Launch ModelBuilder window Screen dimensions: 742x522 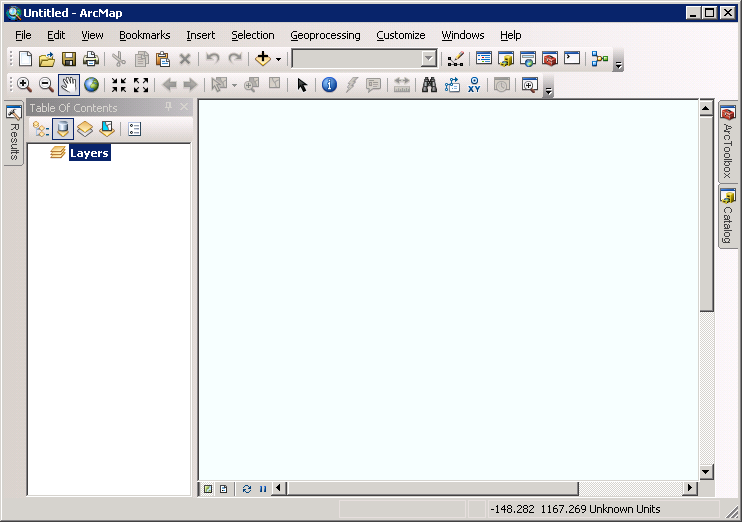click(x=600, y=59)
